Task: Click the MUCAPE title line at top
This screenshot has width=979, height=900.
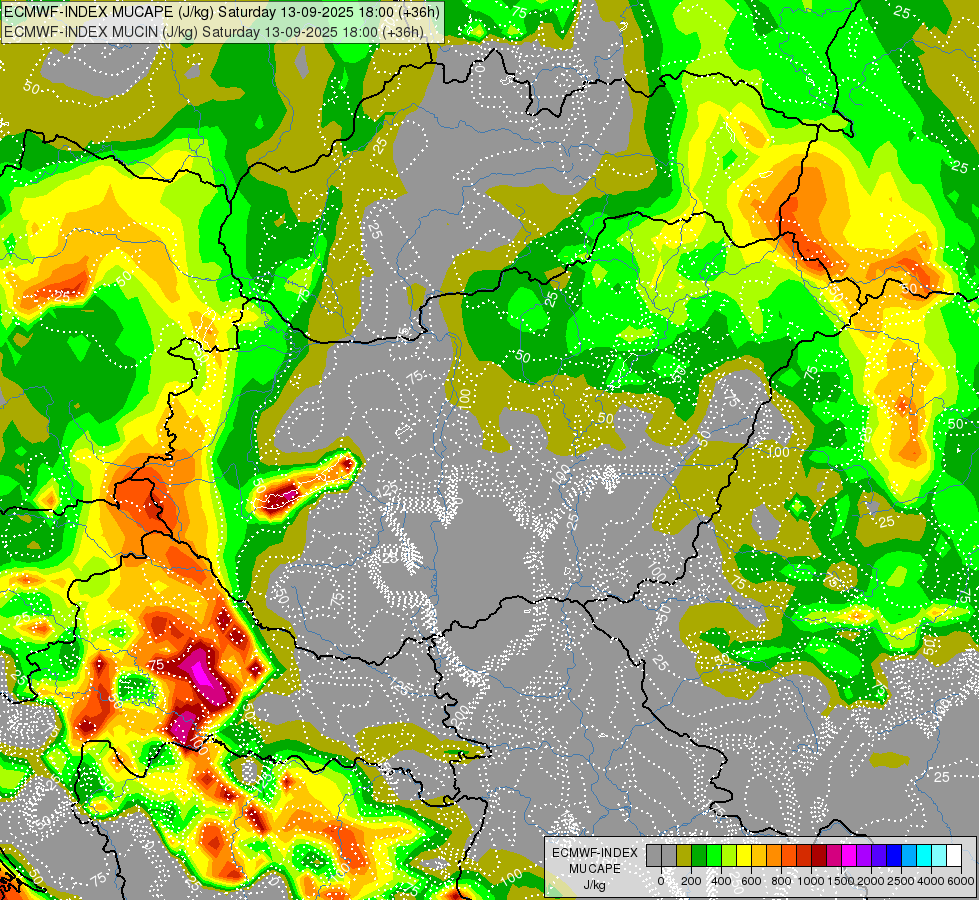Action: [222, 12]
